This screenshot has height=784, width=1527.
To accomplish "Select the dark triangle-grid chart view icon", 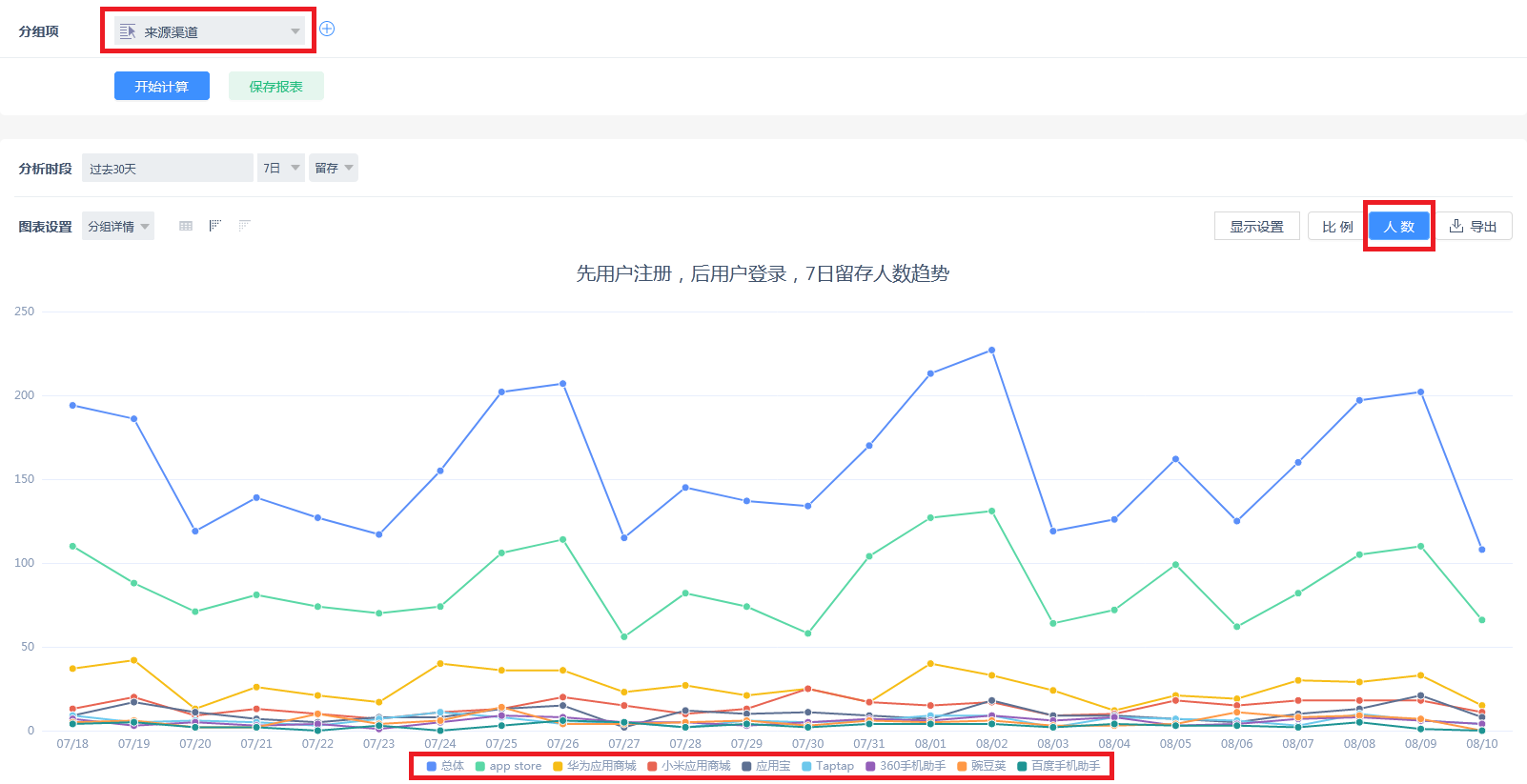I will 215,226.
